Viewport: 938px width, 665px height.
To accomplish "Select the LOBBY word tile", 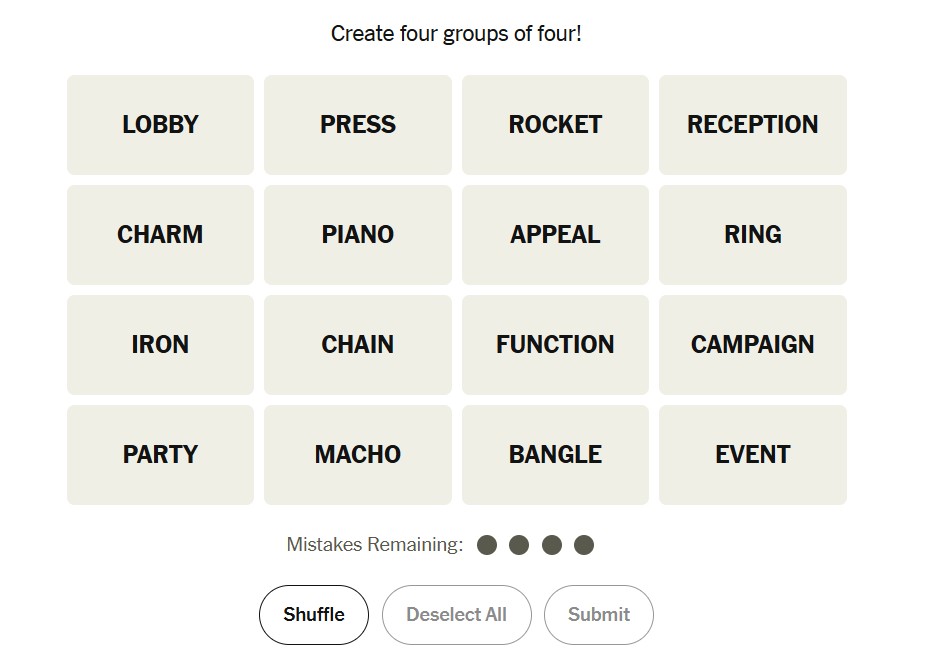I will pos(160,125).
